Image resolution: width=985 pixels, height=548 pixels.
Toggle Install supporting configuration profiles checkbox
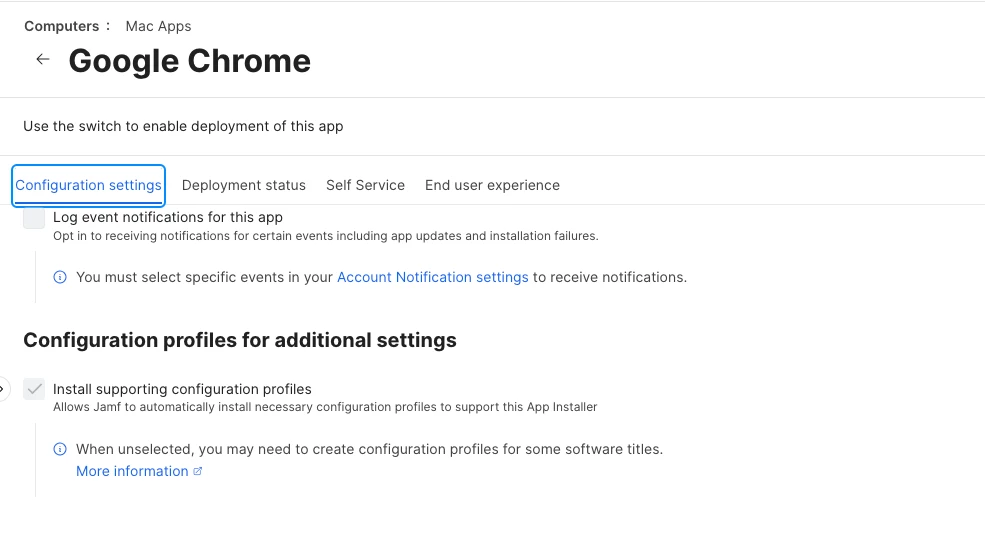click(34, 389)
